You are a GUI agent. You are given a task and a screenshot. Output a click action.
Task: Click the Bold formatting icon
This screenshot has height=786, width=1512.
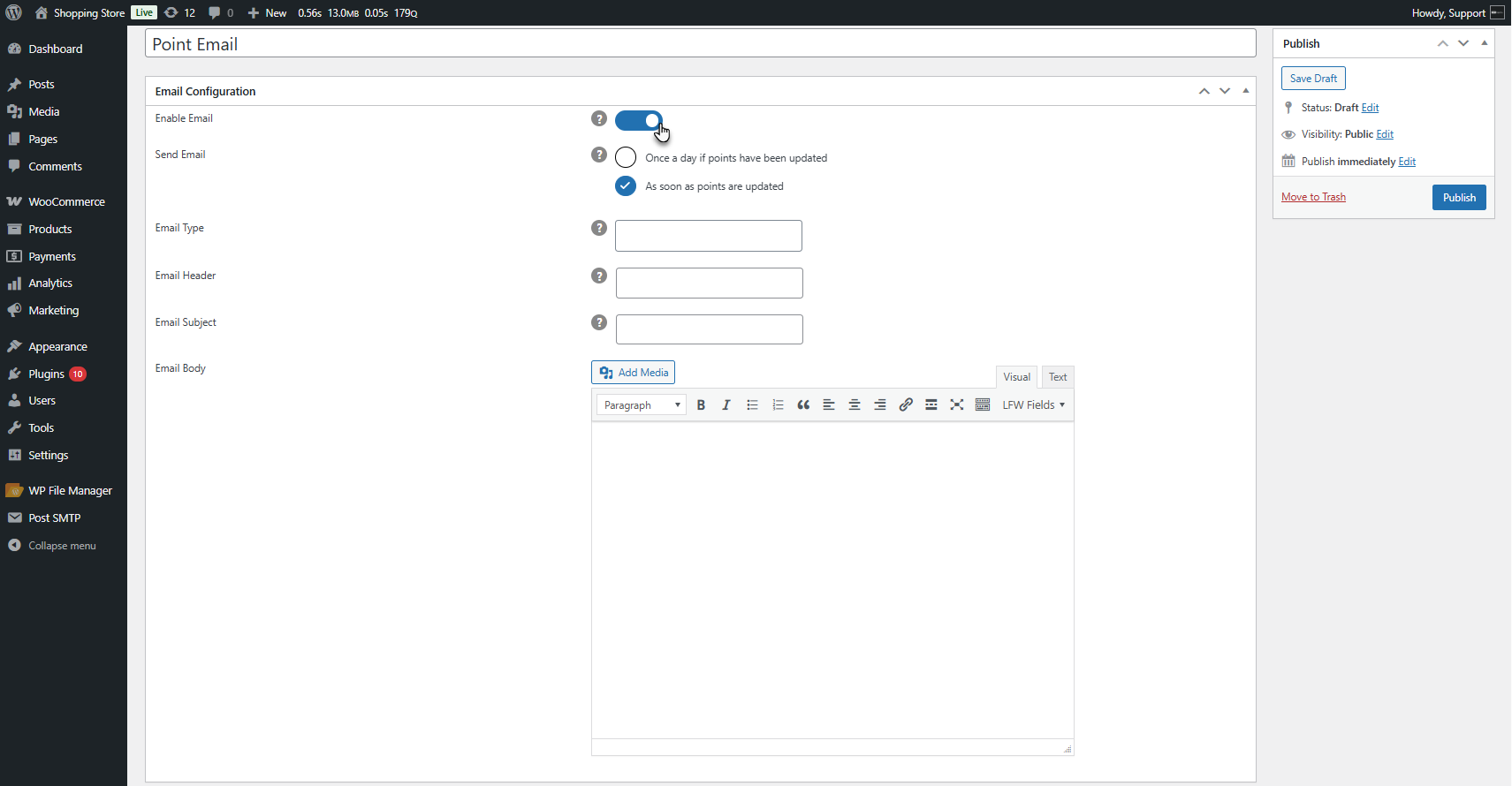click(x=701, y=404)
